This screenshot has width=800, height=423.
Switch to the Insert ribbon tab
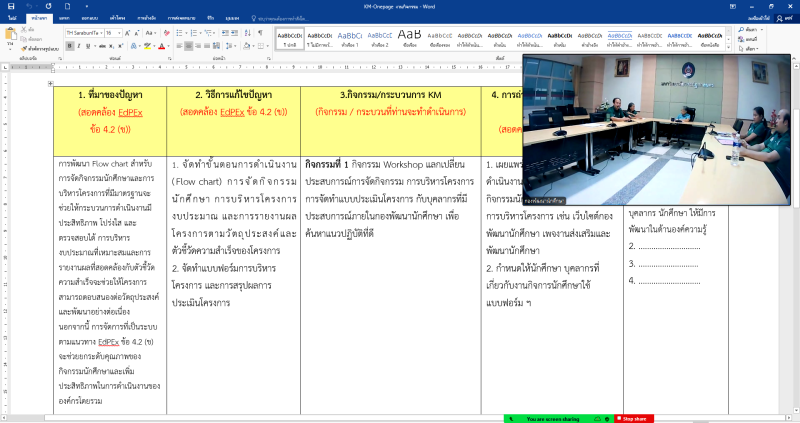click(64, 18)
